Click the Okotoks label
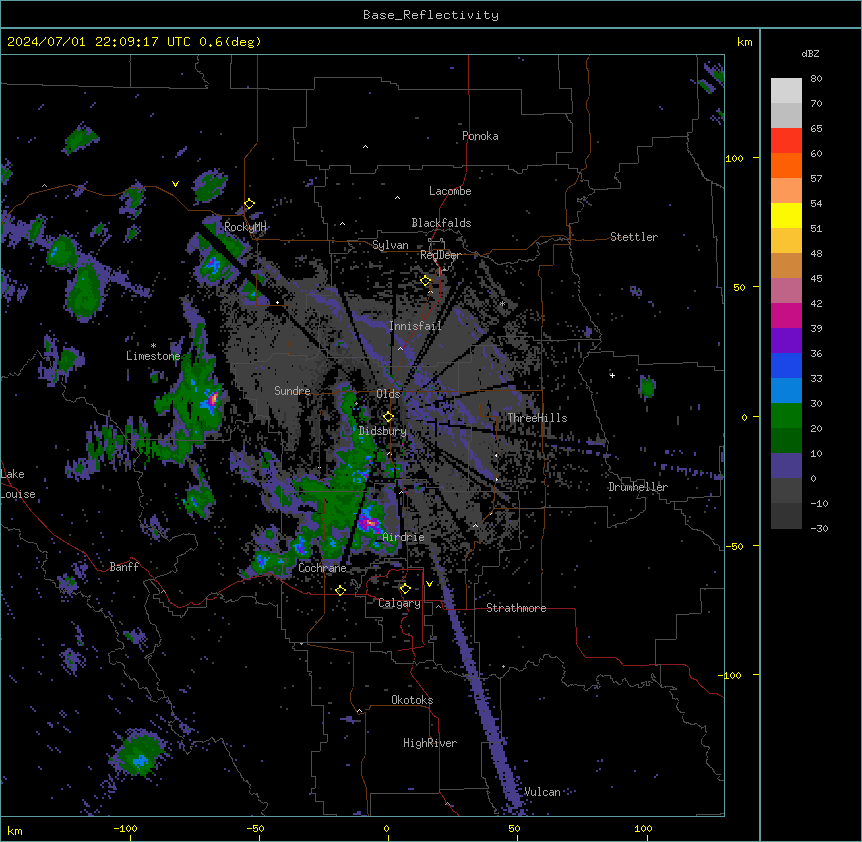Image resolution: width=862 pixels, height=842 pixels. [x=412, y=700]
